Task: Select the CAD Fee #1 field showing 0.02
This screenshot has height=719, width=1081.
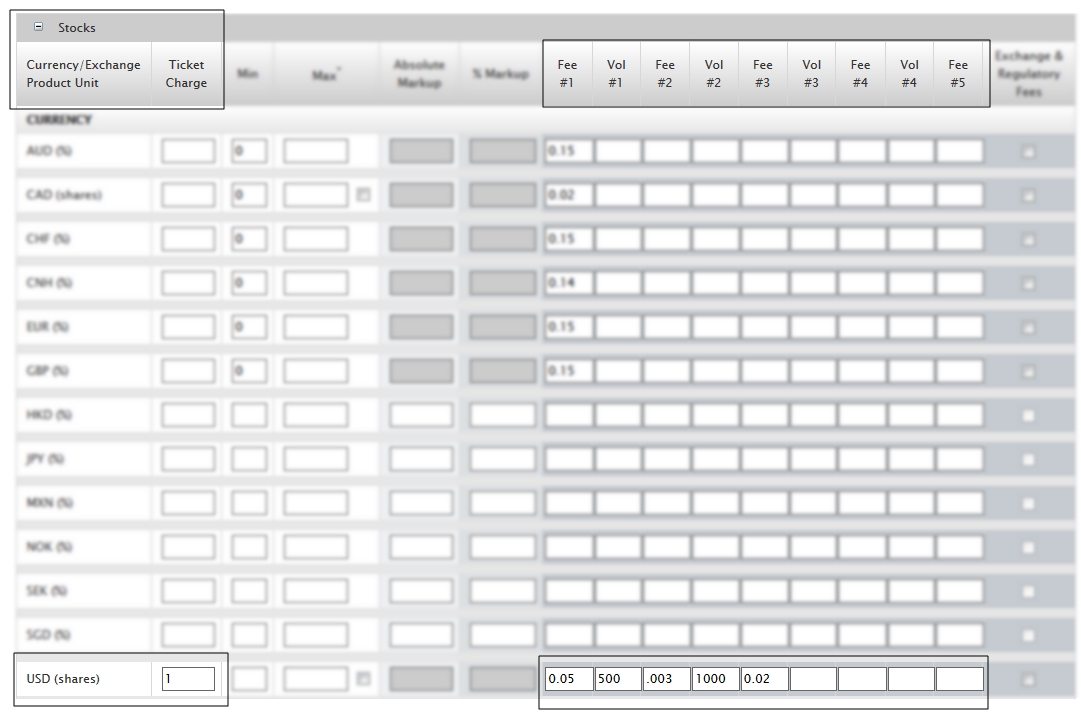Action: [x=568, y=195]
